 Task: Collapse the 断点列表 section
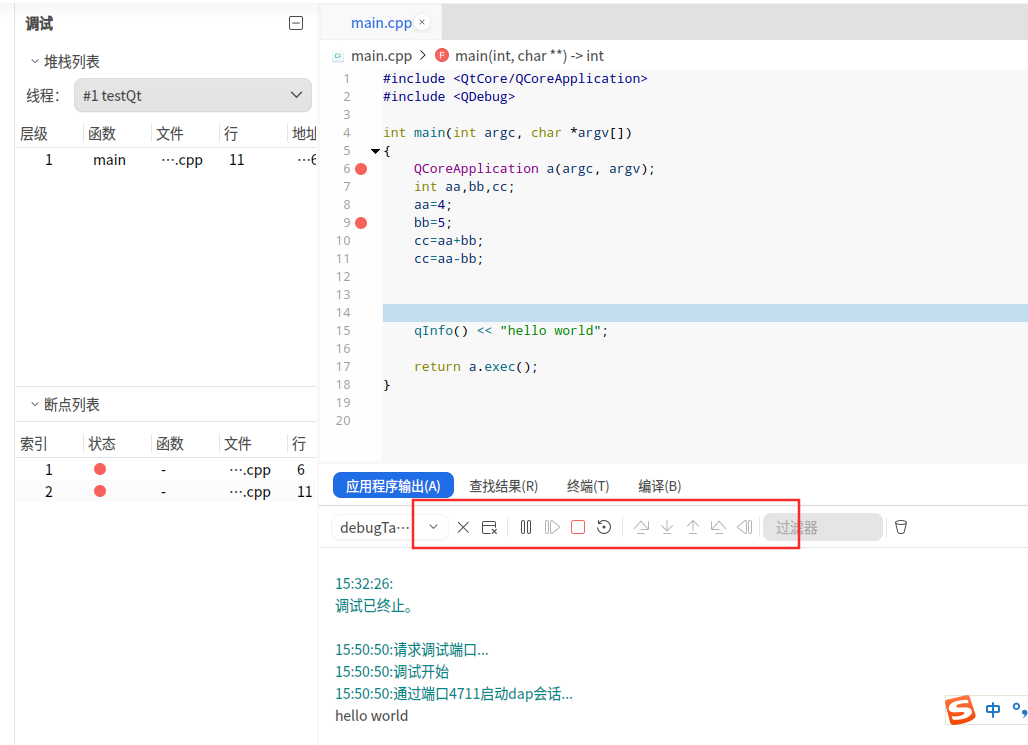click(35, 405)
